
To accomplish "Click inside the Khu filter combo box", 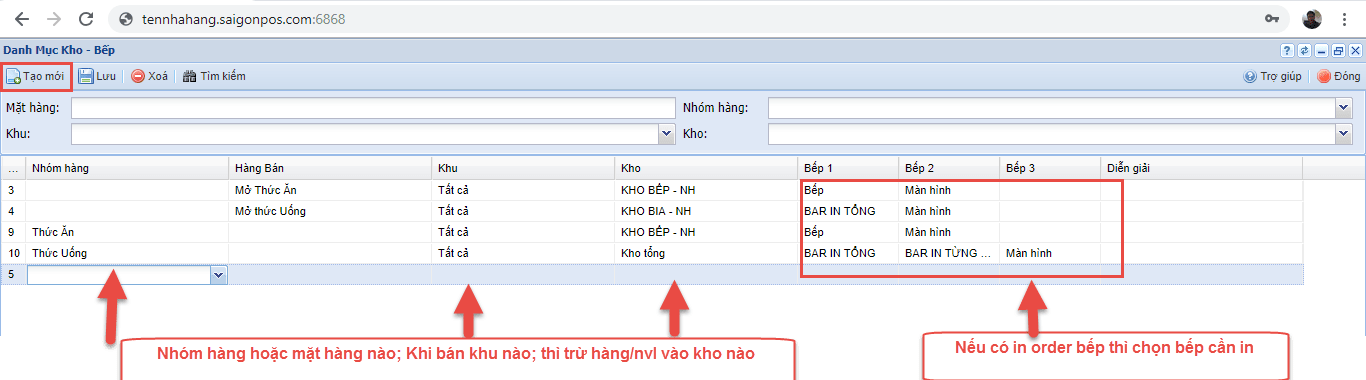I will 364,133.
